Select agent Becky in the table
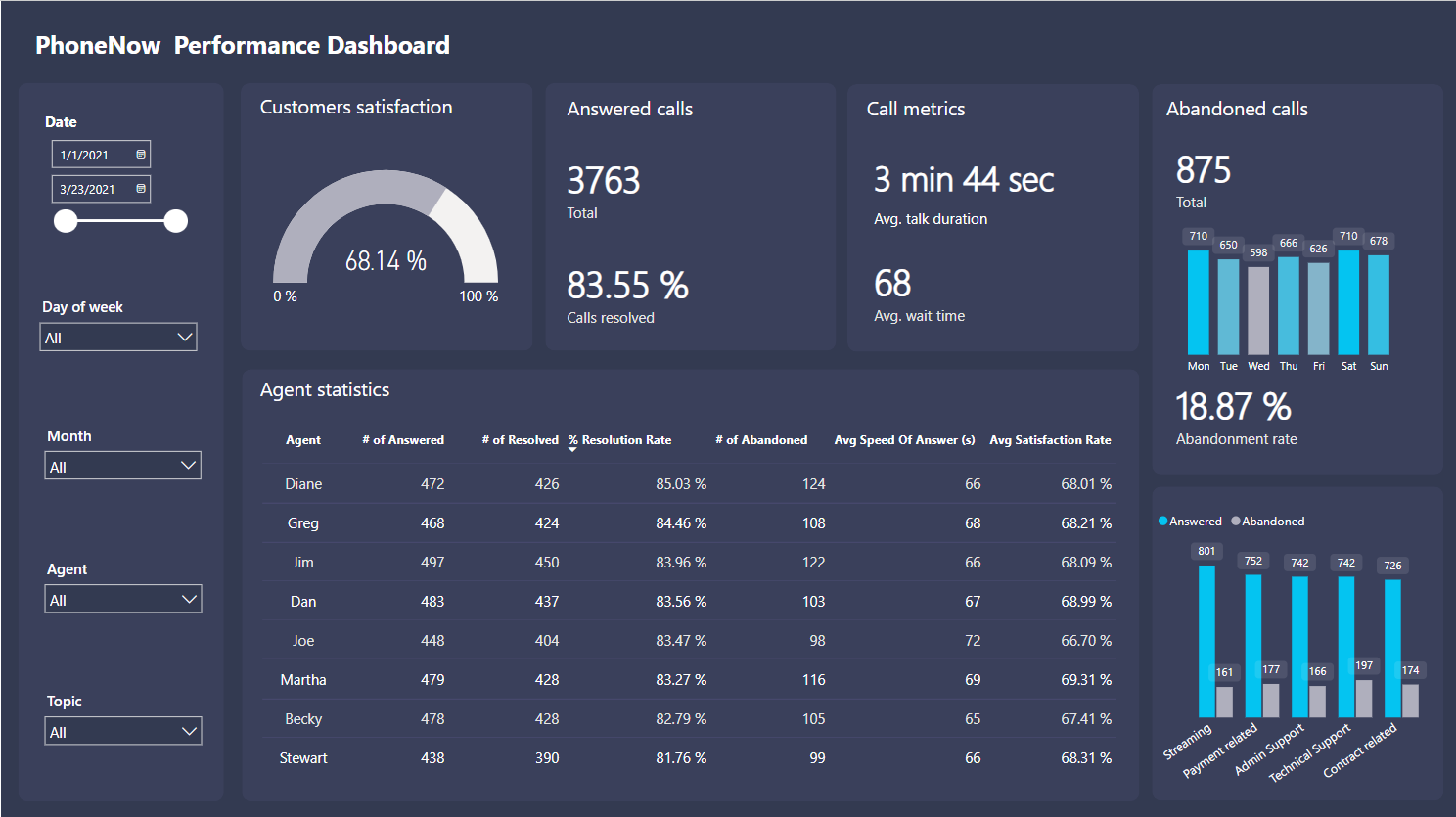1456x817 pixels. coord(303,719)
